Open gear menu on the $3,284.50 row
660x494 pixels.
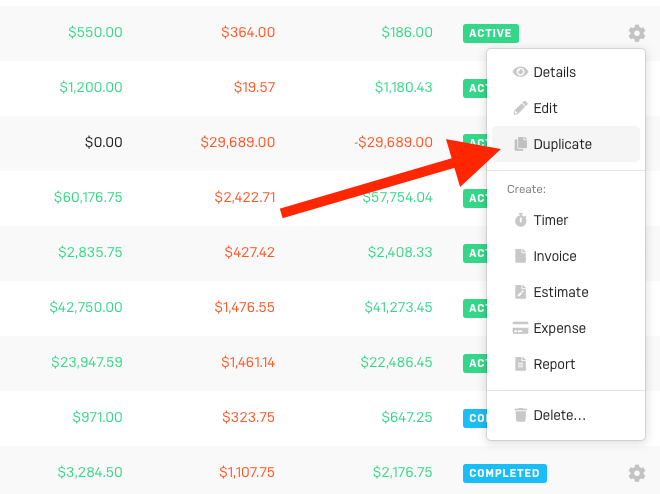[x=637, y=473]
